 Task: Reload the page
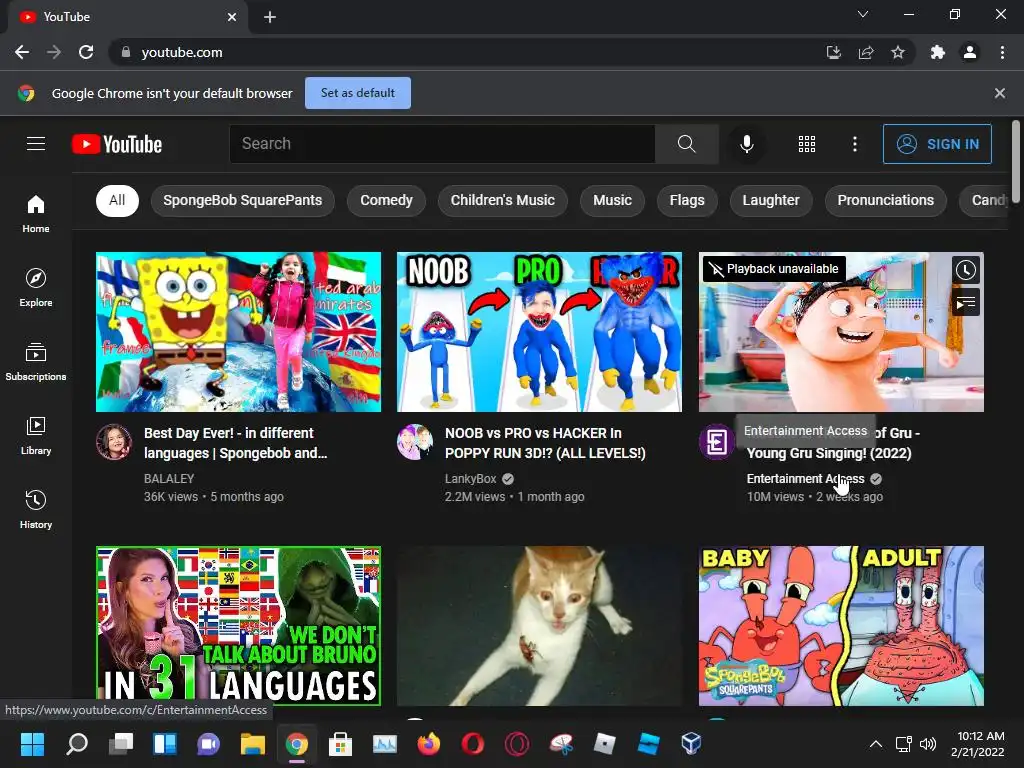point(86,52)
